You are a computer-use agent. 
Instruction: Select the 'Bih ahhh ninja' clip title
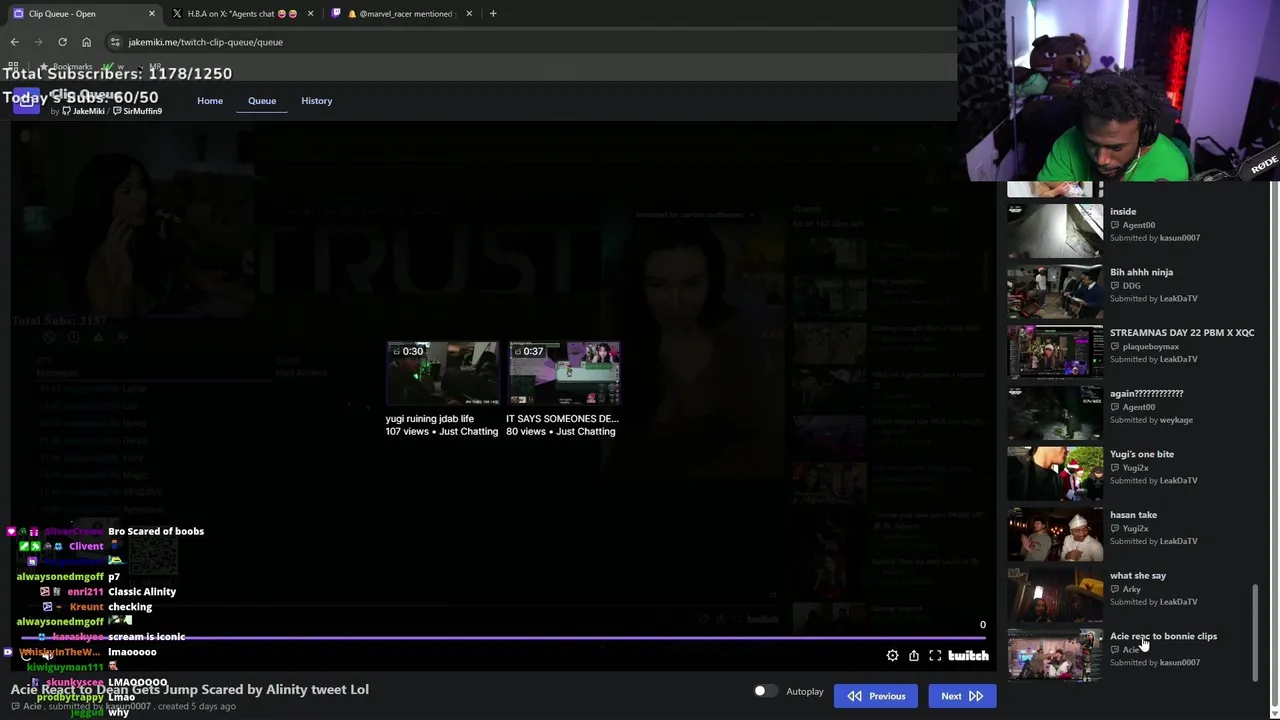pyautogui.click(x=1141, y=272)
